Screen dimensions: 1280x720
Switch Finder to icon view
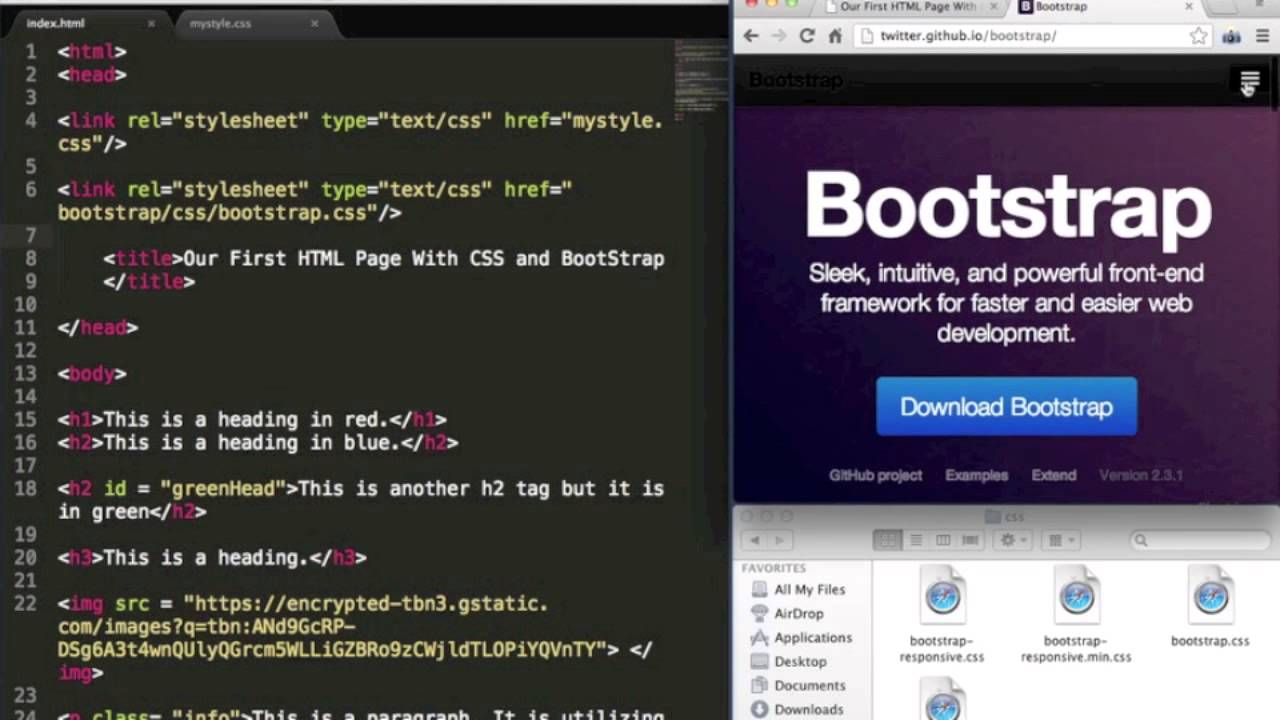tap(887, 540)
